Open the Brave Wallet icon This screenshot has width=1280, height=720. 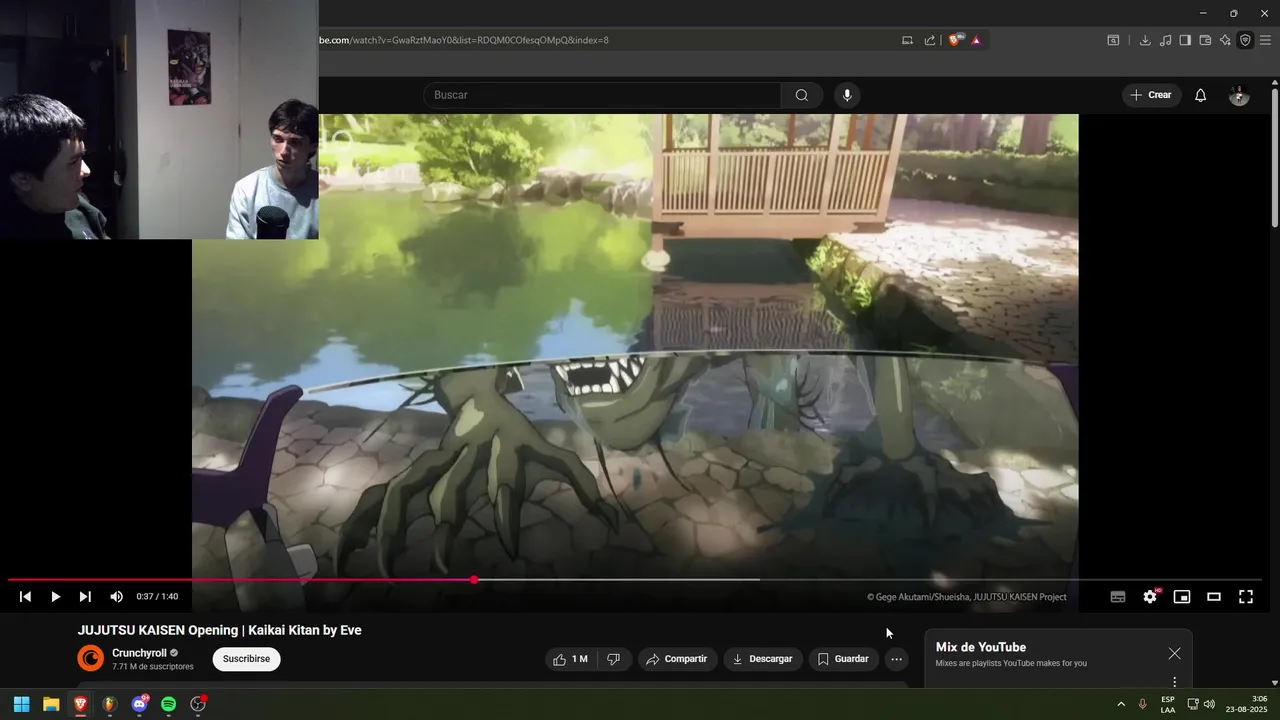[1205, 40]
